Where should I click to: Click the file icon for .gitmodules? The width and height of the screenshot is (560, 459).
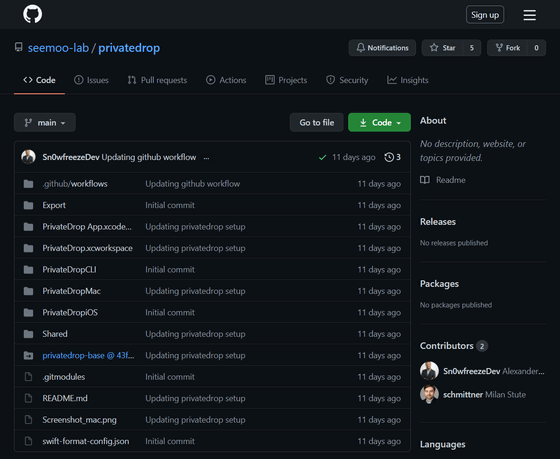click(x=28, y=377)
